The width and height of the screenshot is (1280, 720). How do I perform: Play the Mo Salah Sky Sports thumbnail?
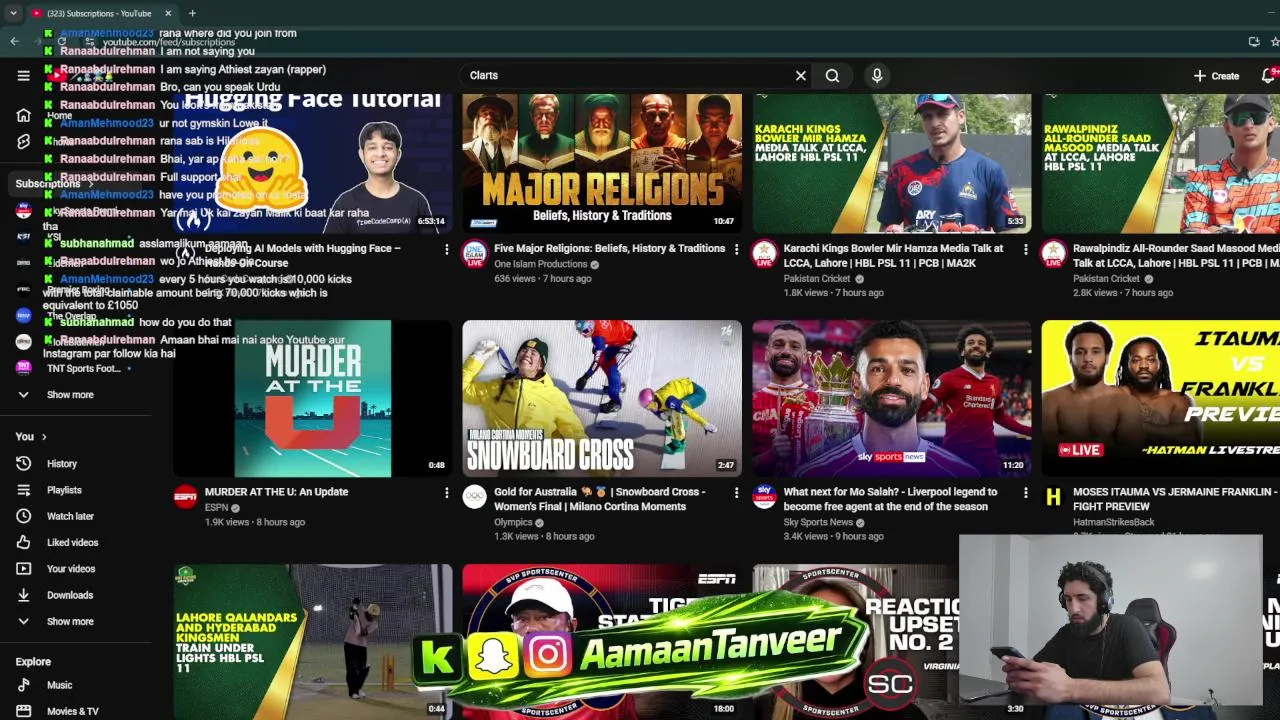(892, 399)
